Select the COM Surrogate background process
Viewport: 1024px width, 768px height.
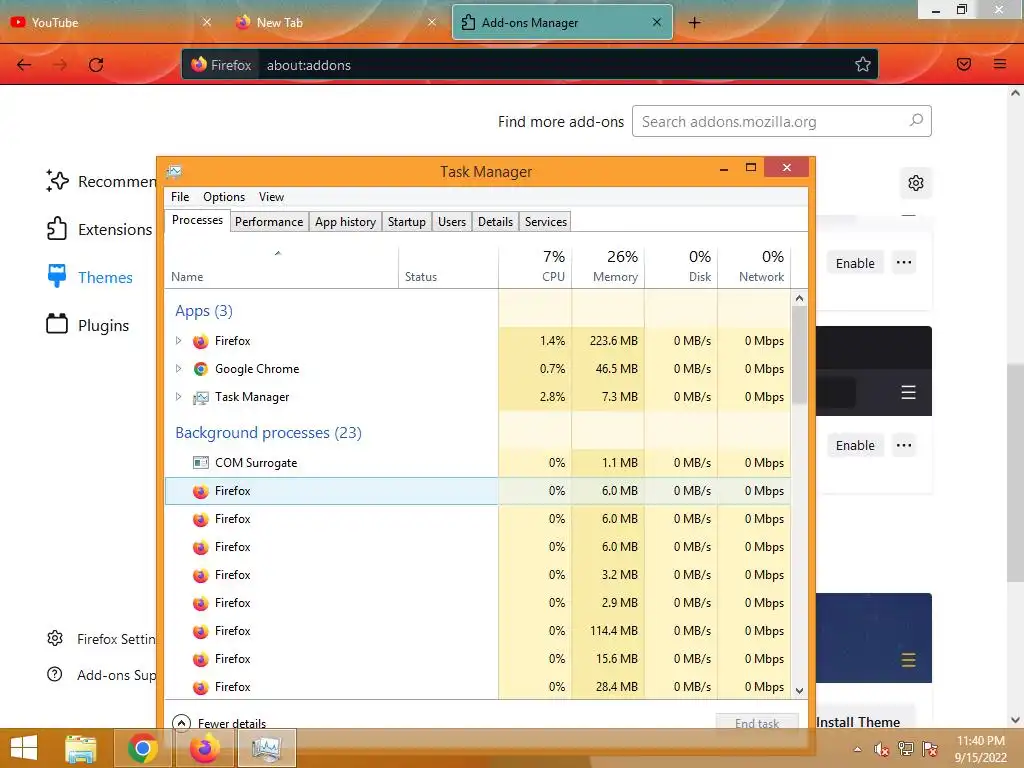click(x=477, y=462)
